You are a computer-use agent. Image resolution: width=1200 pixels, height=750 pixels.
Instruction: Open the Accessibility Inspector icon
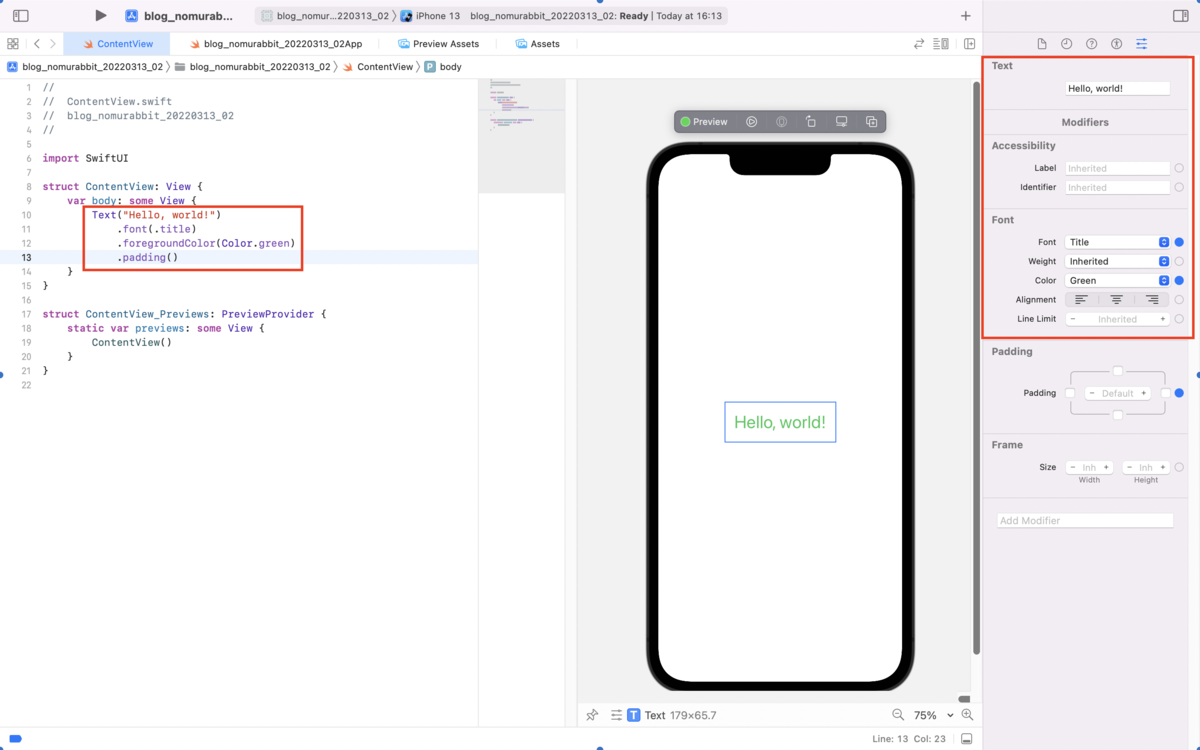click(1118, 43)
